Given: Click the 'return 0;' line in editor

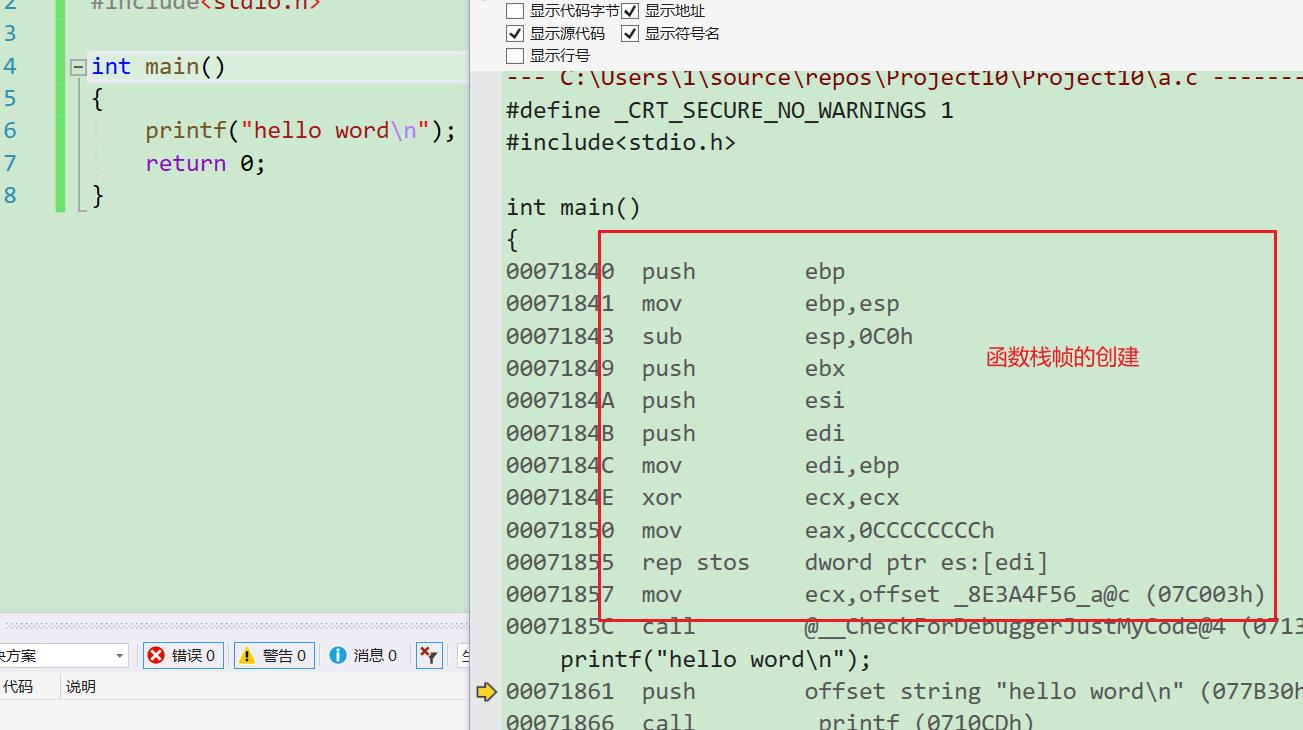Looking at the screenshot, I should 205,163.
